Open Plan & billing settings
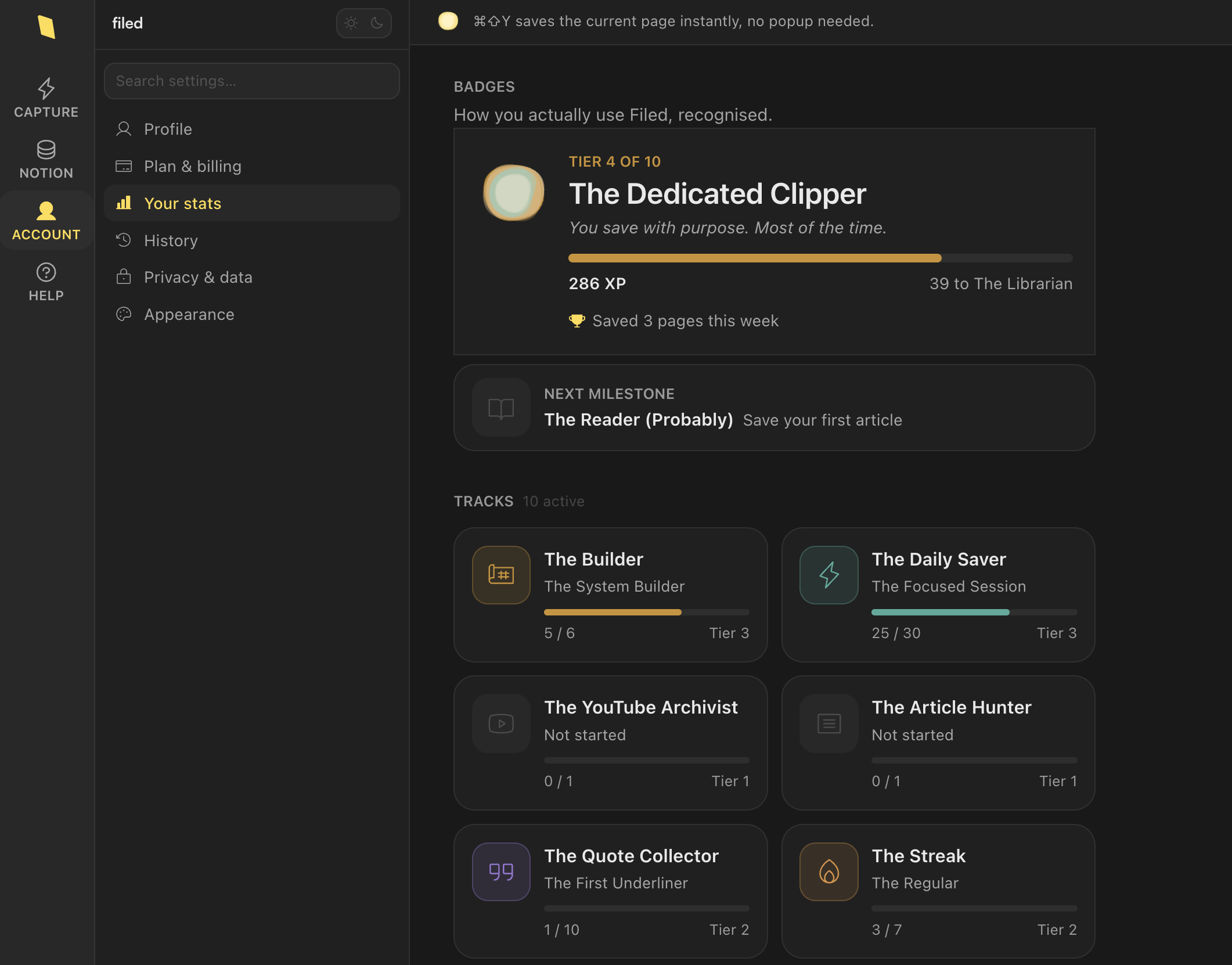The height and width of the screenshot is (965, 1232). [252, 166]
